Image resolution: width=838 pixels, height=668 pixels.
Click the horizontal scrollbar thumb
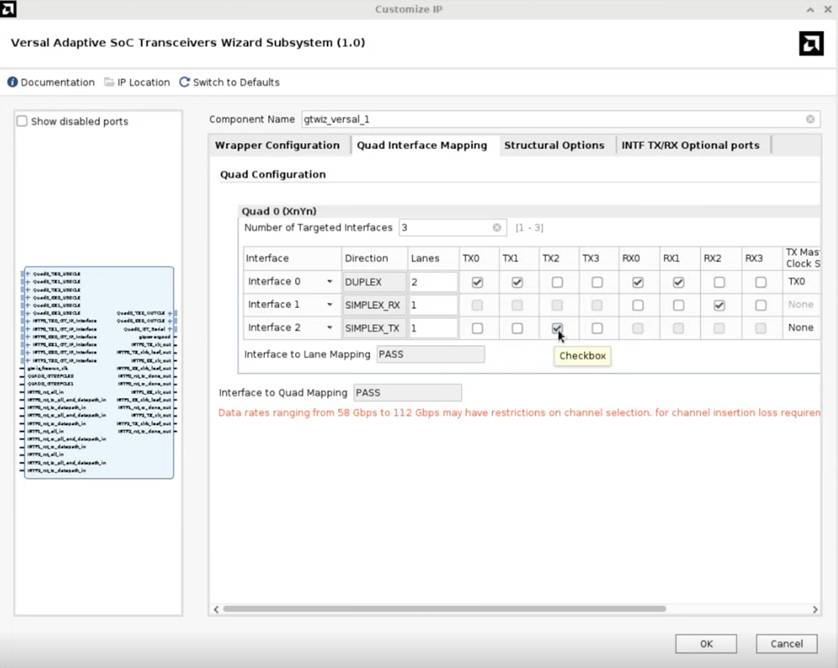[x=444, y=609]
